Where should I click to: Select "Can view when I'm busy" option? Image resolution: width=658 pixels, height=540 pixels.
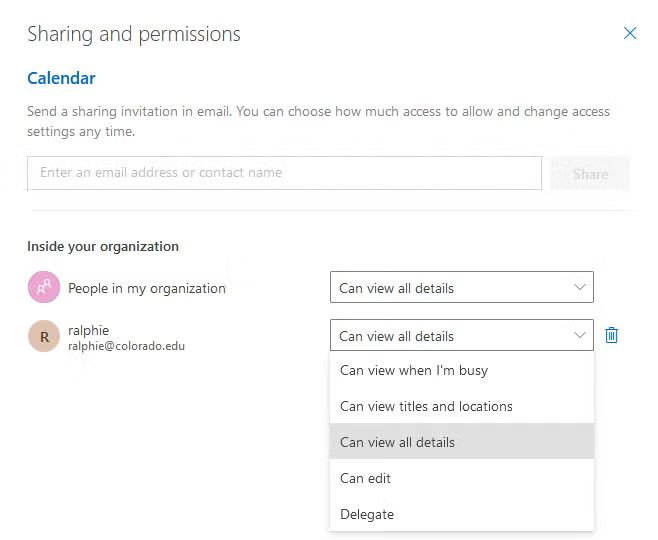coord(414,371)
